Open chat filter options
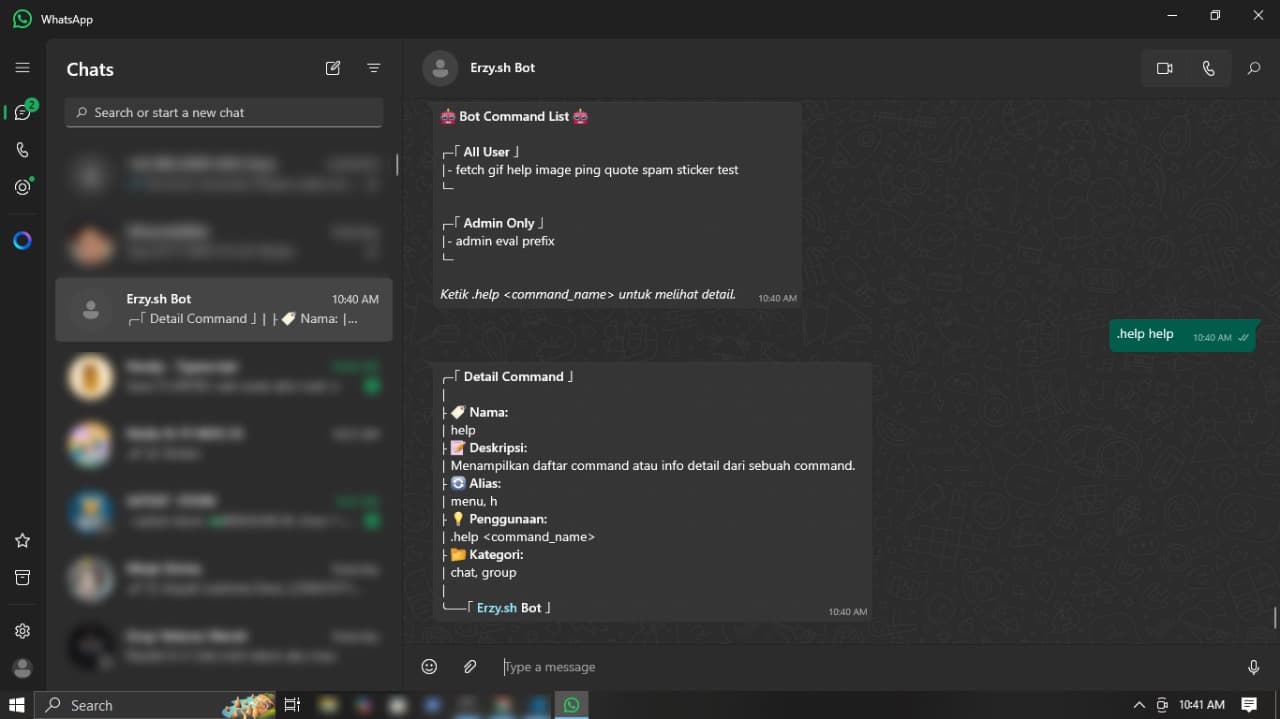 (374, 68)
